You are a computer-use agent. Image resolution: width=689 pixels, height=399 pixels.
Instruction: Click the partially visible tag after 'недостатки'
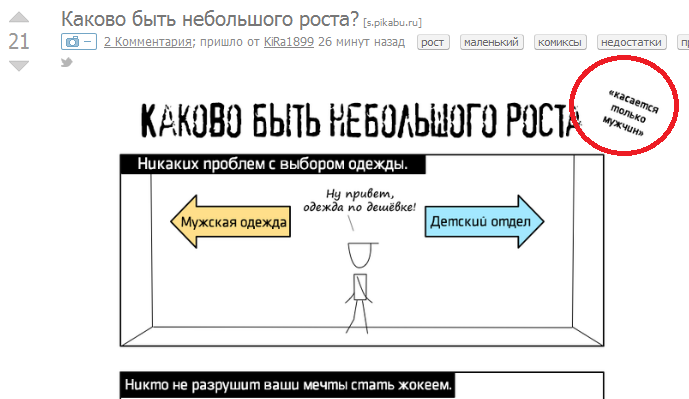tap(683, 42)
